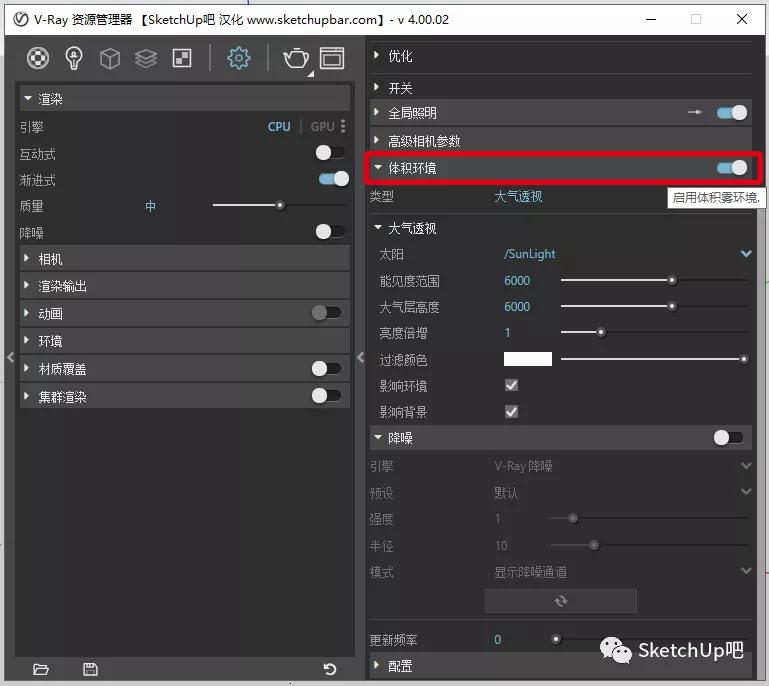The height and width of the screenshot is (686, 769).
Task: Revert settings to default arrow icon
Action: [330, 669]
